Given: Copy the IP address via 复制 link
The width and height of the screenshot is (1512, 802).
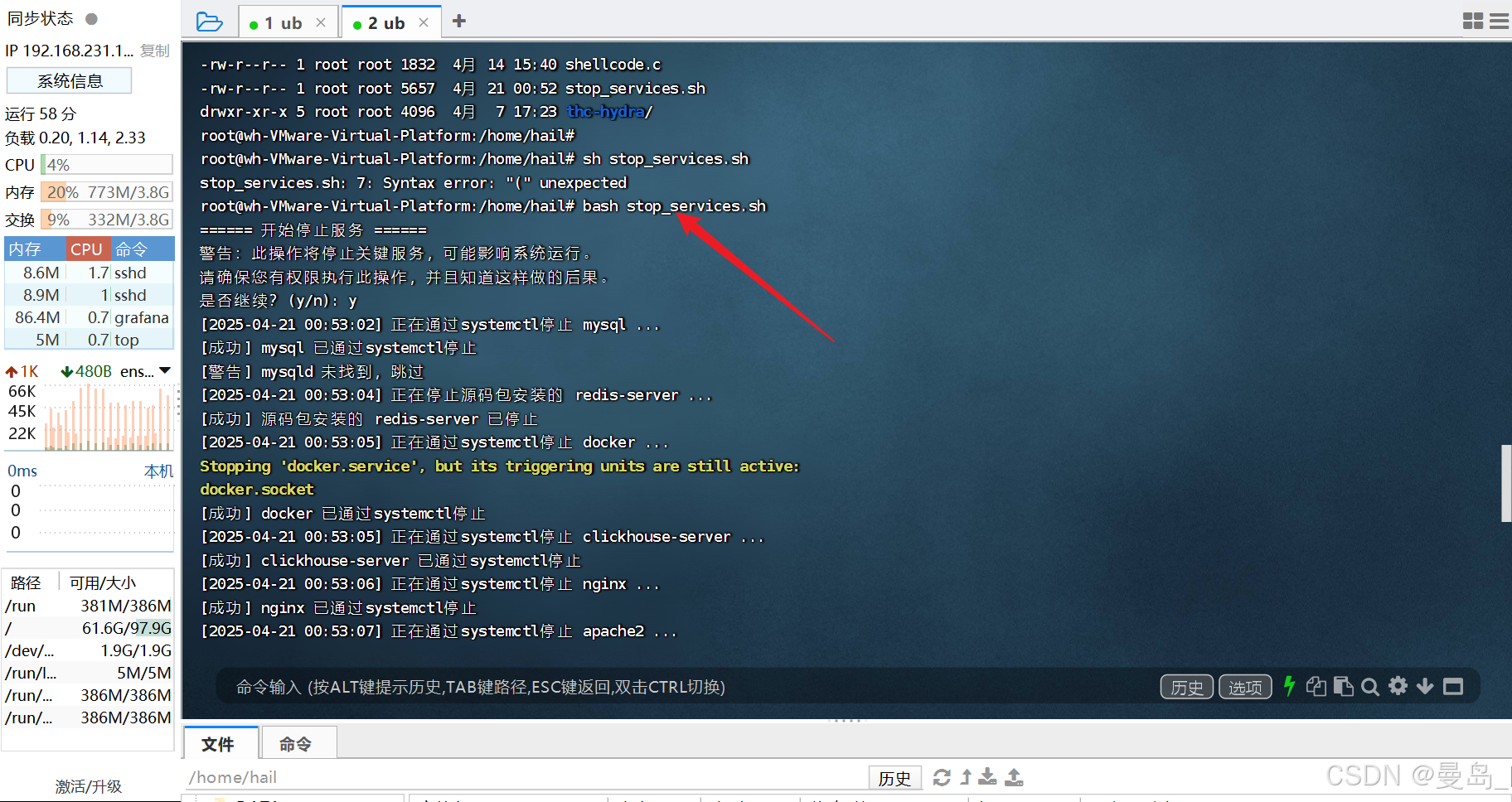Looking at the screenshot, I should click(155, 51).
